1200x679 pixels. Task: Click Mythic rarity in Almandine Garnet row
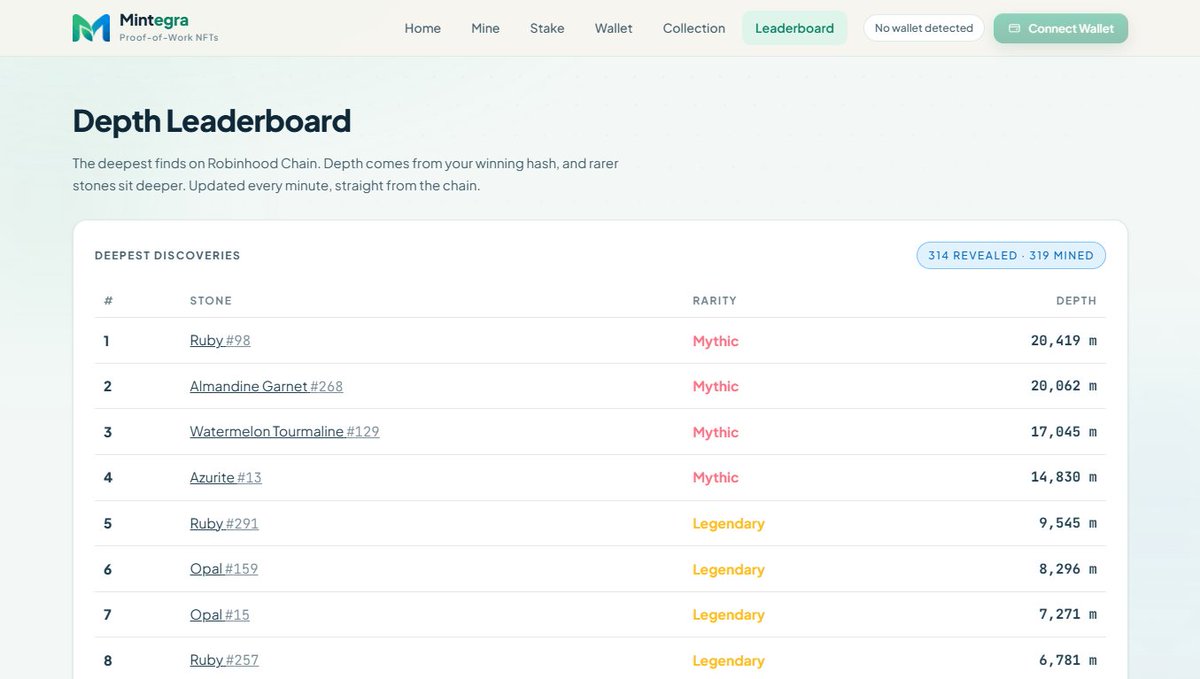716,386
